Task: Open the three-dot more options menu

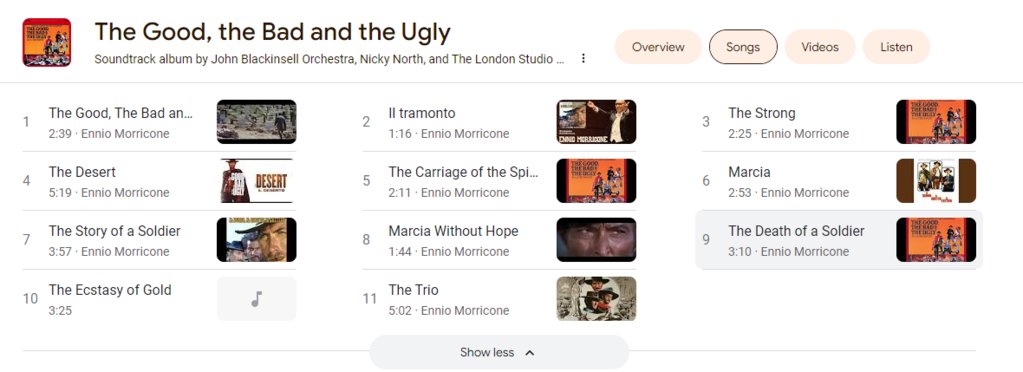Action: pos(583,59)
